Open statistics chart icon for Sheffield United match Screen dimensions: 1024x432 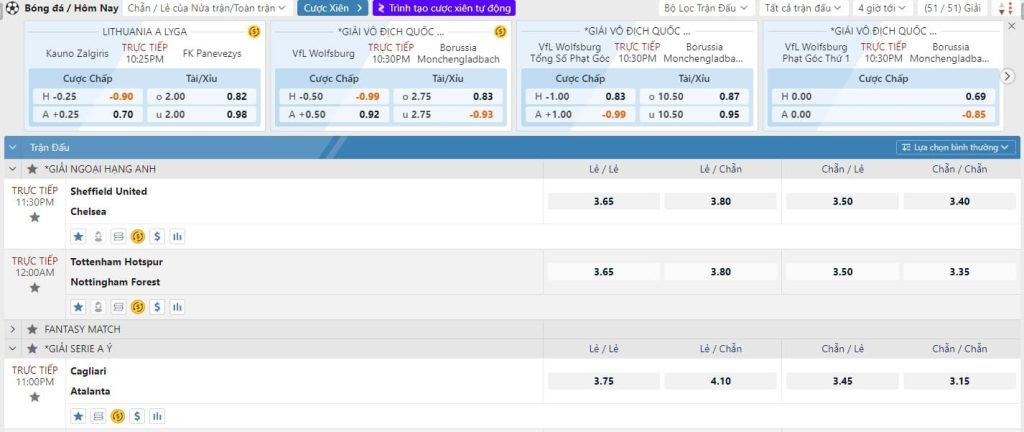click(177, 237)
